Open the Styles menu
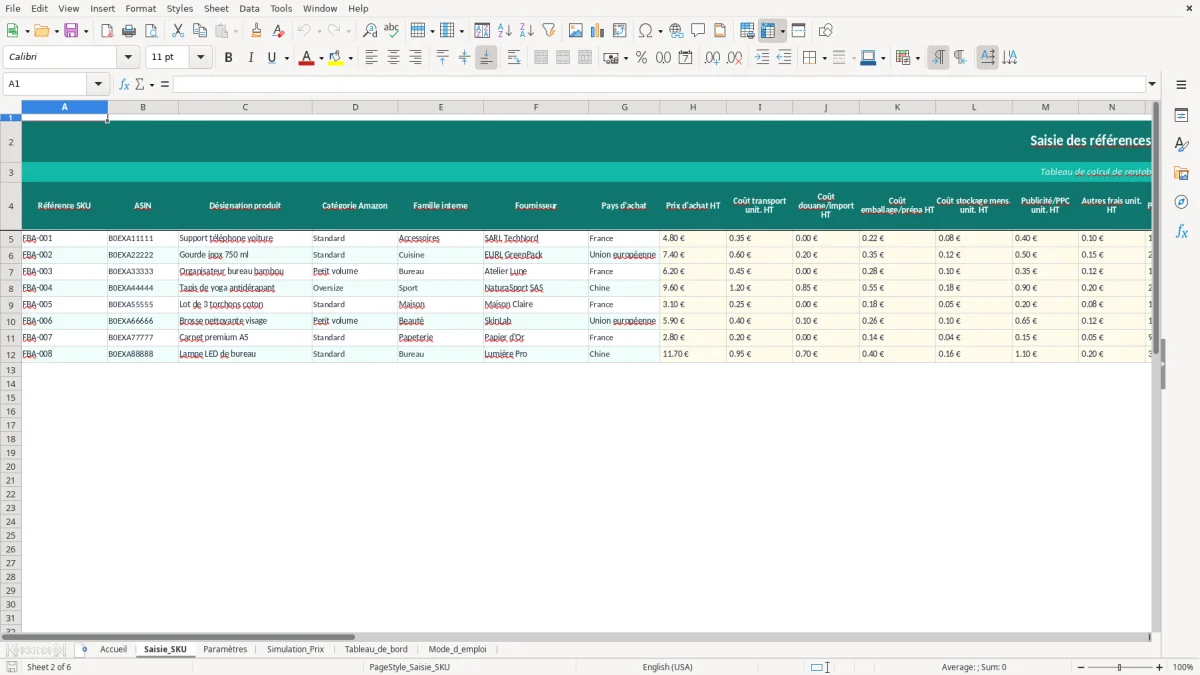 click(x=180, y=8)
